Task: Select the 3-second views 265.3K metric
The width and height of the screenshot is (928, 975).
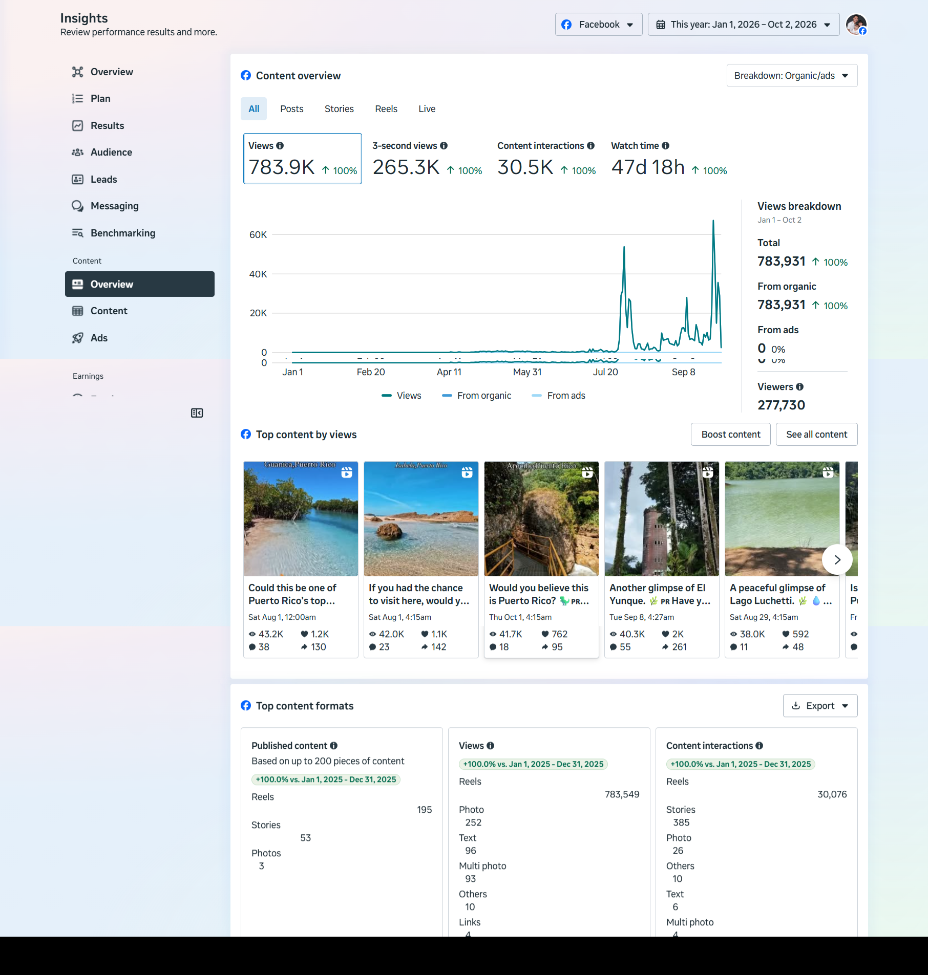Action: coord(427,159)
